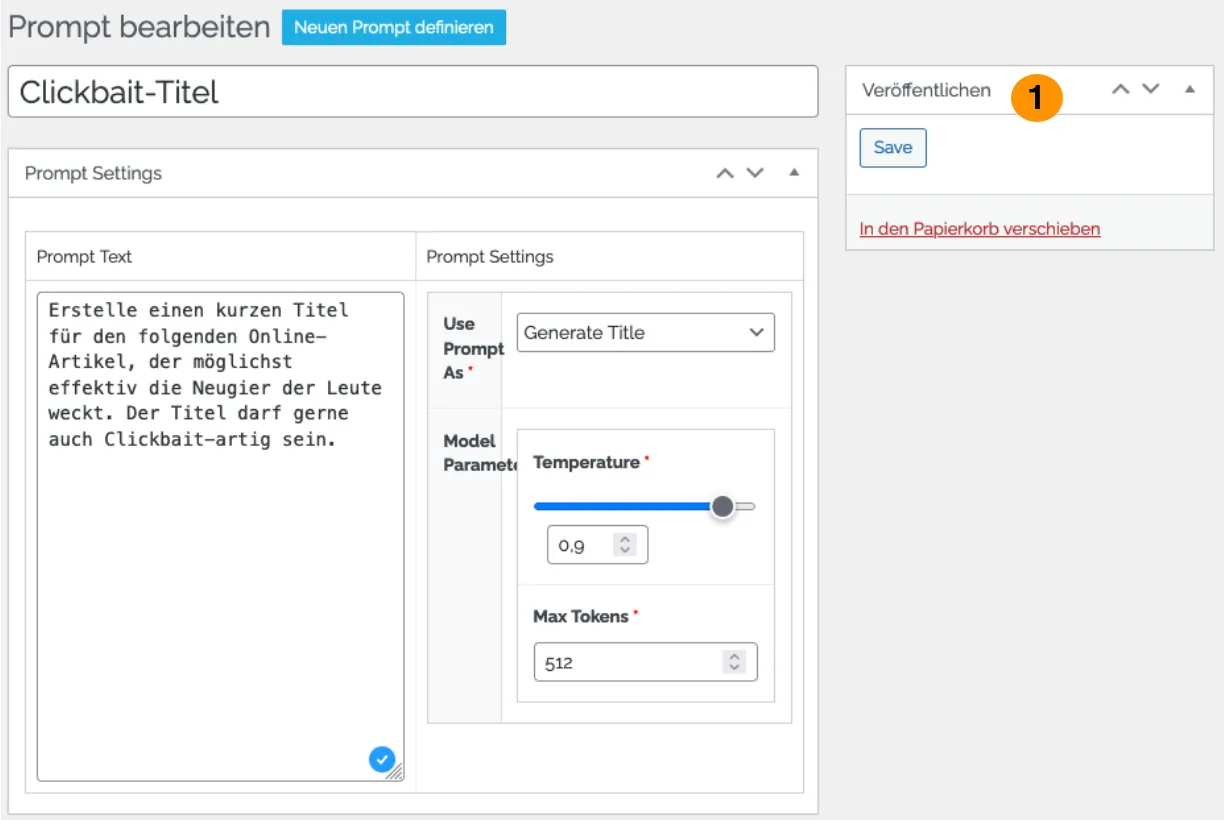This screenshot has height=820, width=1224.
Task: Click the Max Tokens label
Action: [x=581, y=616]
